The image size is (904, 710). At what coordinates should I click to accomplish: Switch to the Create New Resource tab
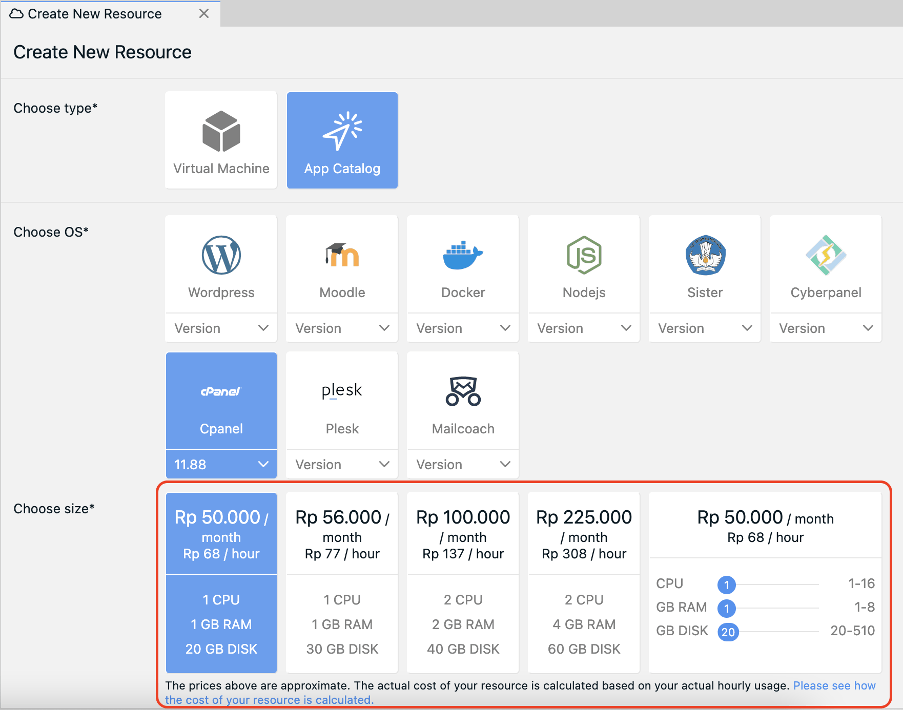coord(95,14)
